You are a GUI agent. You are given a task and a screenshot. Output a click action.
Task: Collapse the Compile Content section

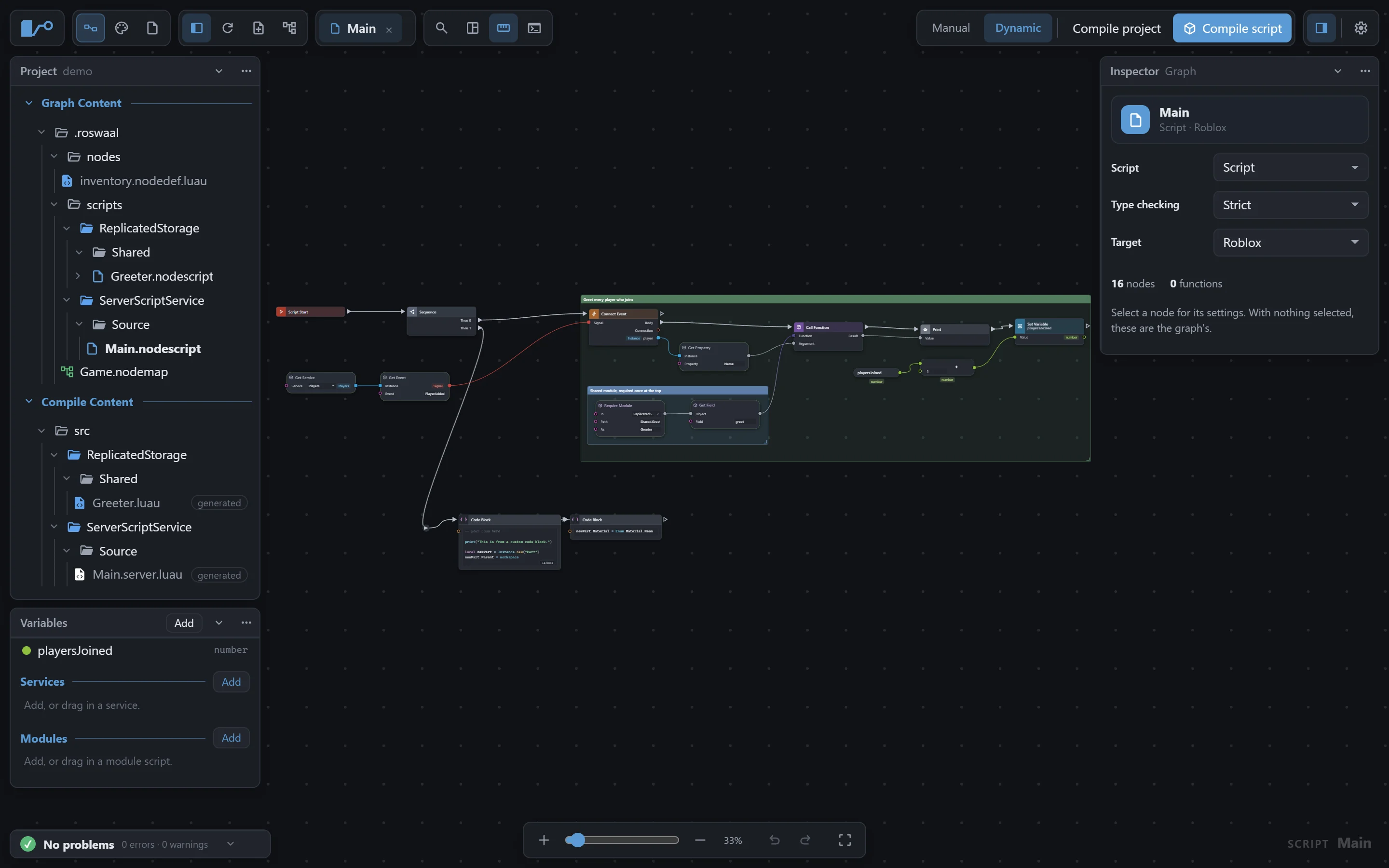tap(29, 401)
